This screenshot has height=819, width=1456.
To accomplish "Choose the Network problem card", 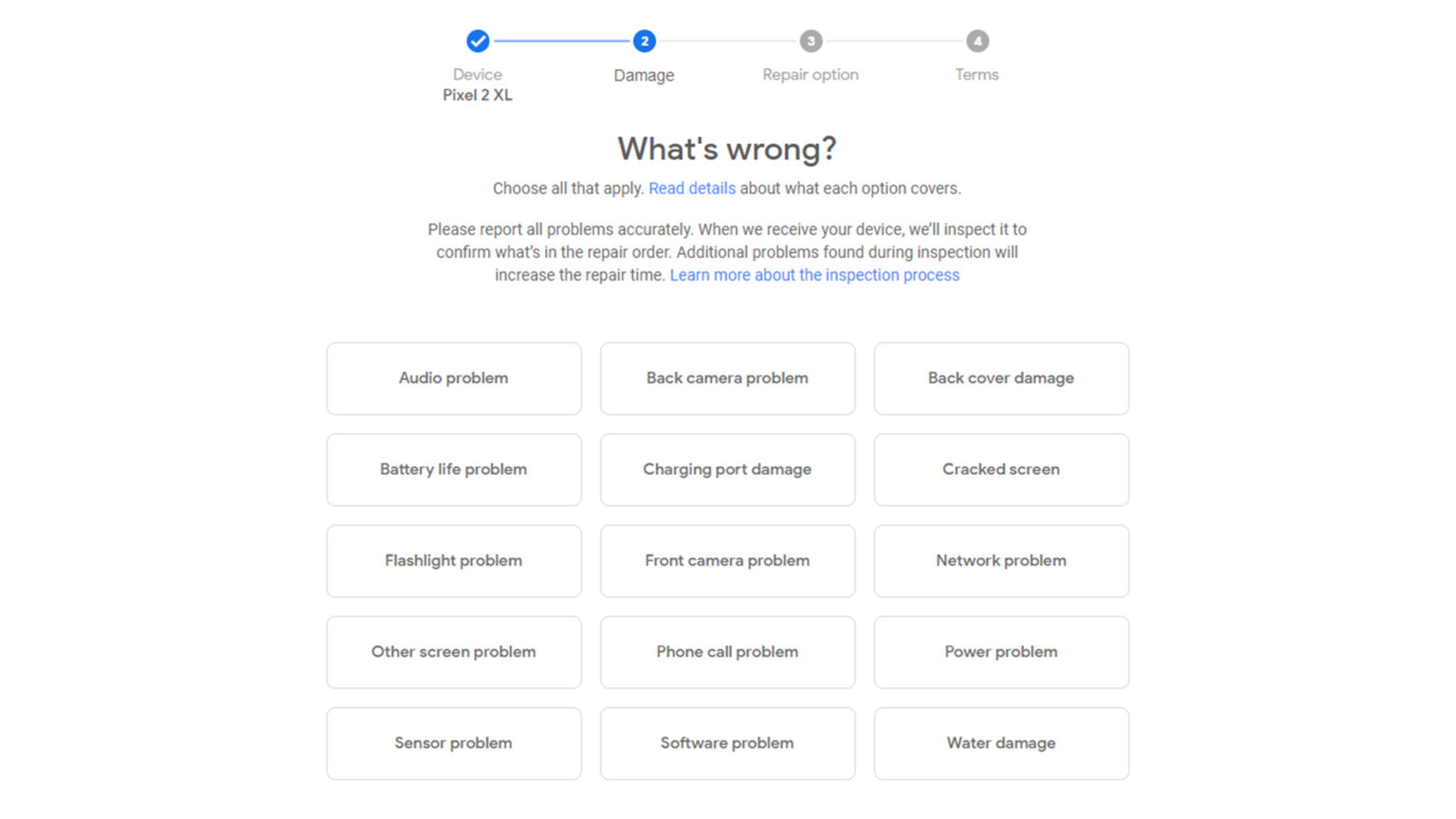I will [1001, 560].
